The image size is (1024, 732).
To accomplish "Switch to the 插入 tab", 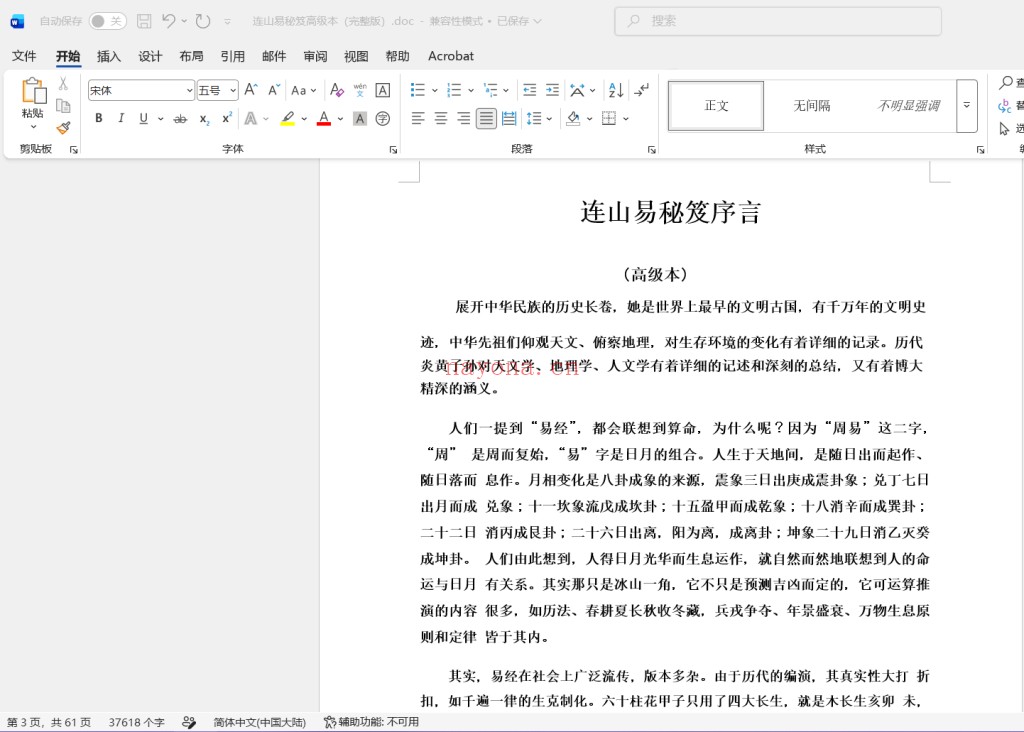I will pos(109,56).
